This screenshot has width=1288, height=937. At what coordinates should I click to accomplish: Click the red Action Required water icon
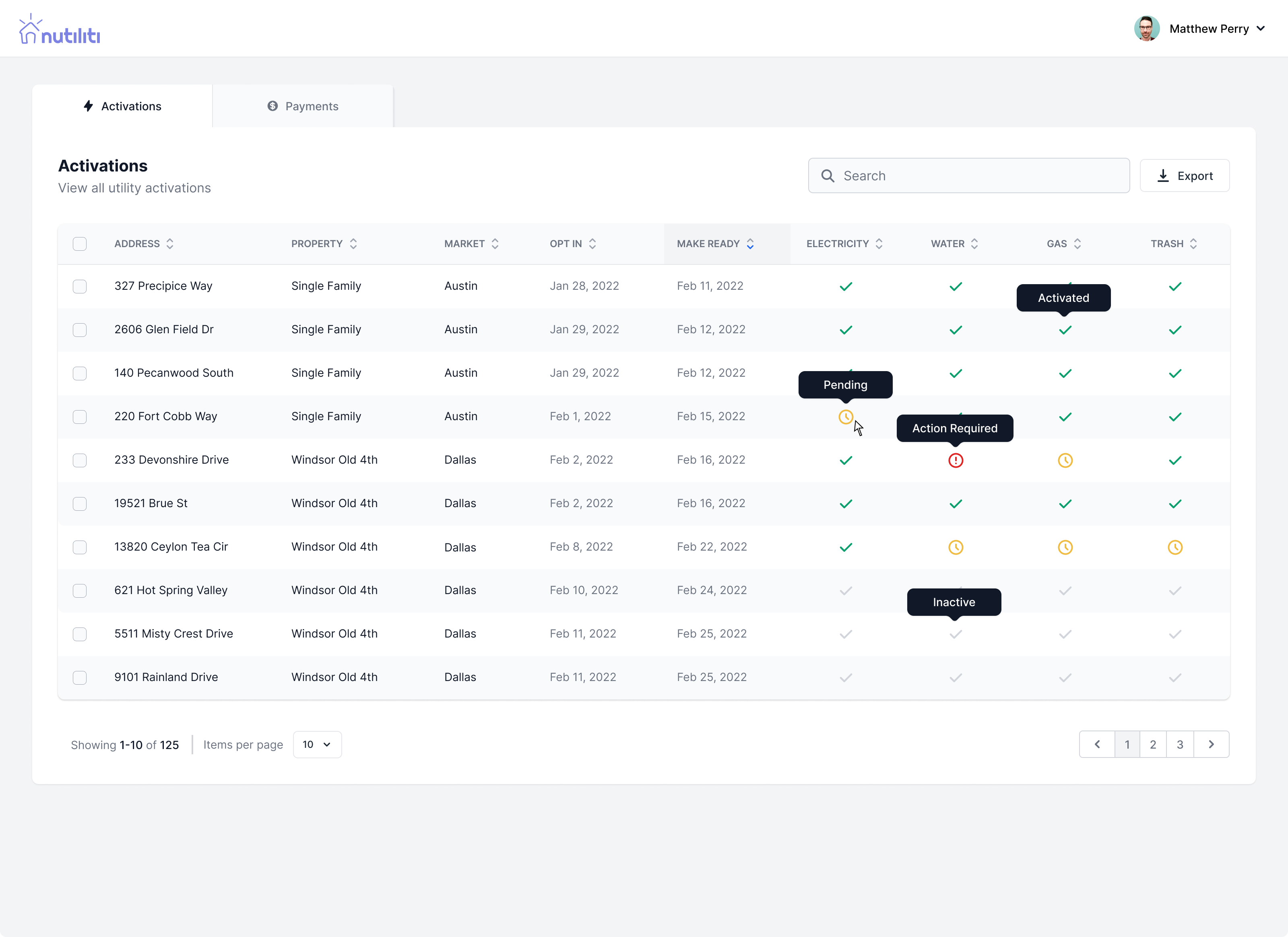point(955,460)
